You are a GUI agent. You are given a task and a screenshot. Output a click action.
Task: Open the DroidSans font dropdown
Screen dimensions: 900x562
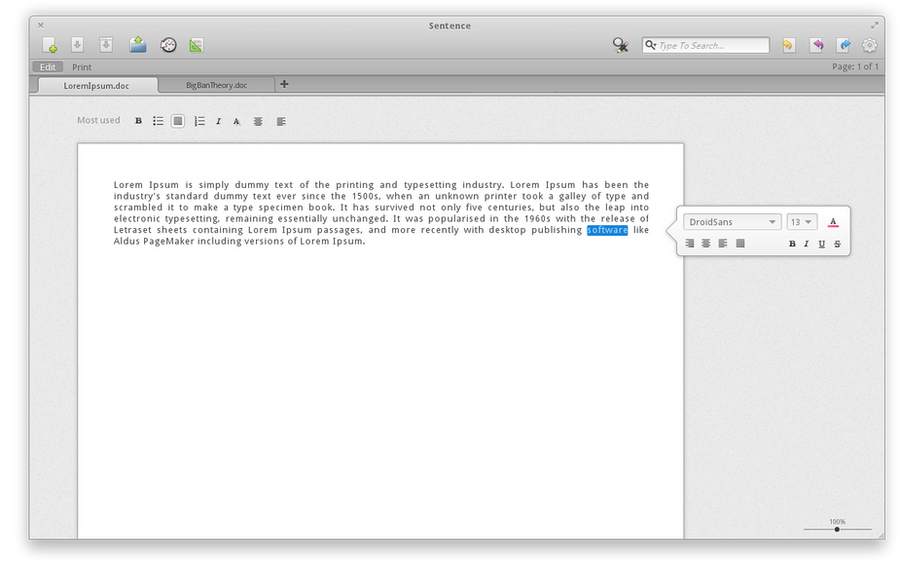tap(732, 222)
